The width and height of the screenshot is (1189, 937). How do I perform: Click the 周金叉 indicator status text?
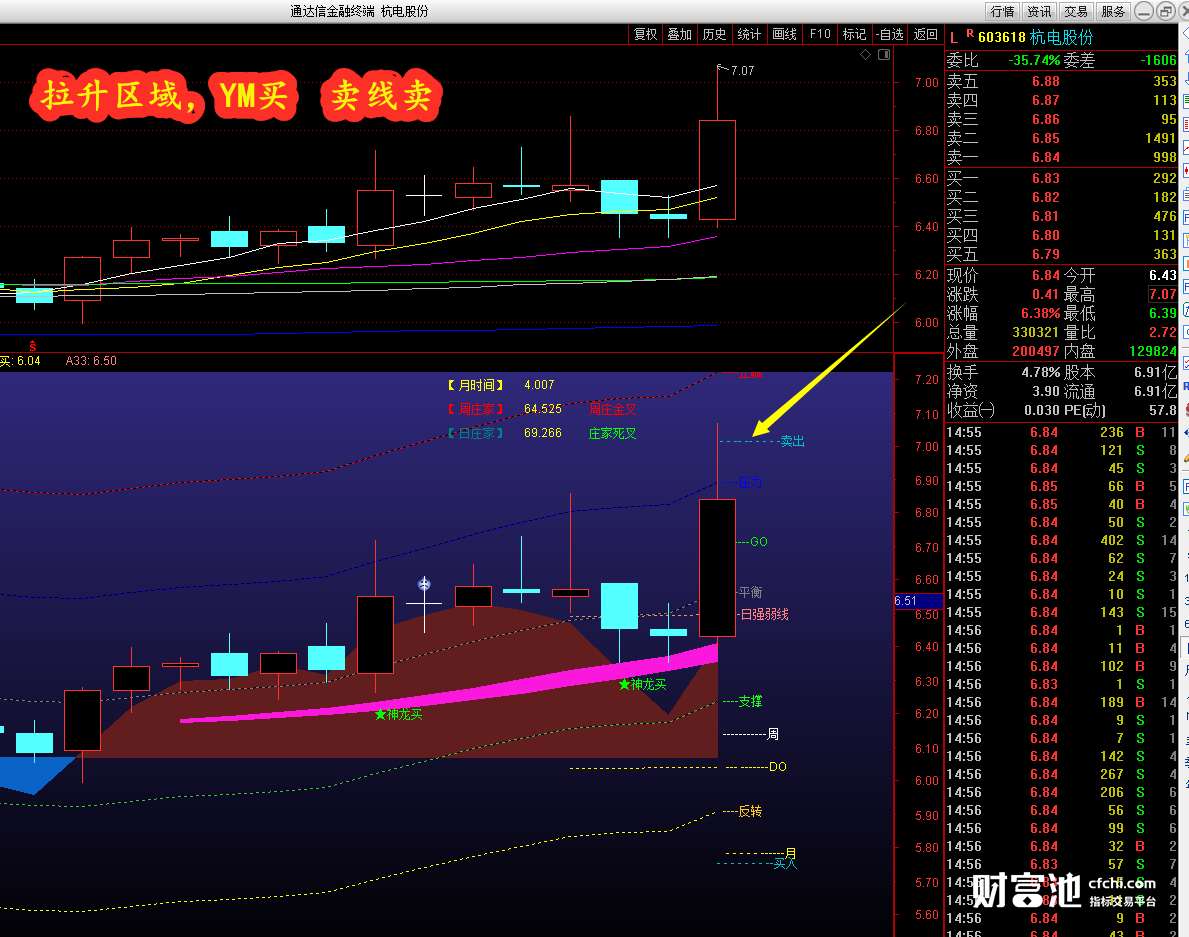(x=612, y=409)
